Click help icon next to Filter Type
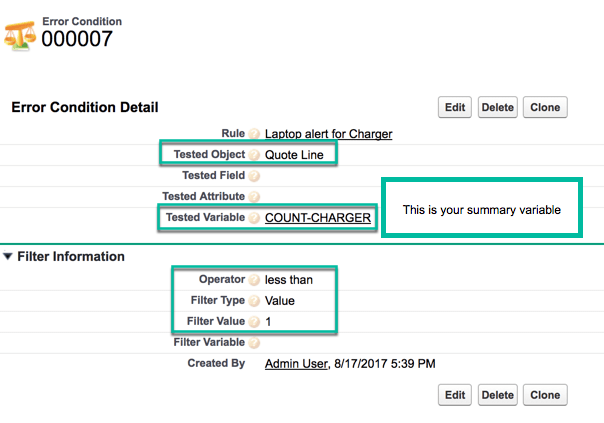604x423 pixels. click(x=255, y=300)
